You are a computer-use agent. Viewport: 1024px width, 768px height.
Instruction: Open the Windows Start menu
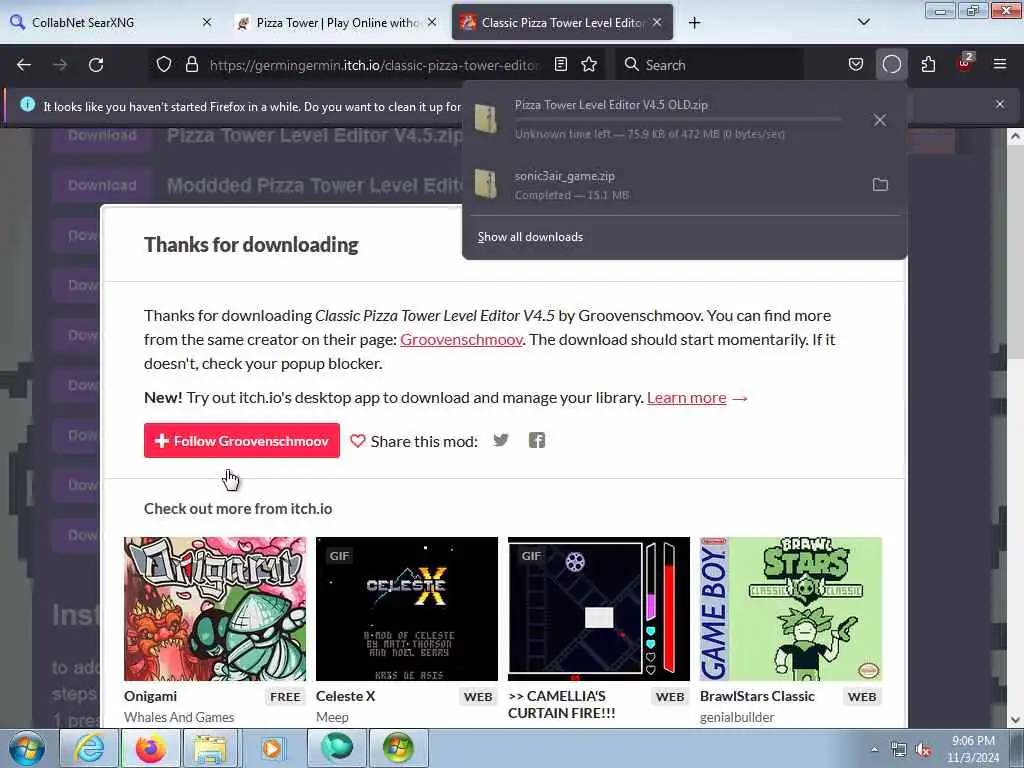coord(27,748)
